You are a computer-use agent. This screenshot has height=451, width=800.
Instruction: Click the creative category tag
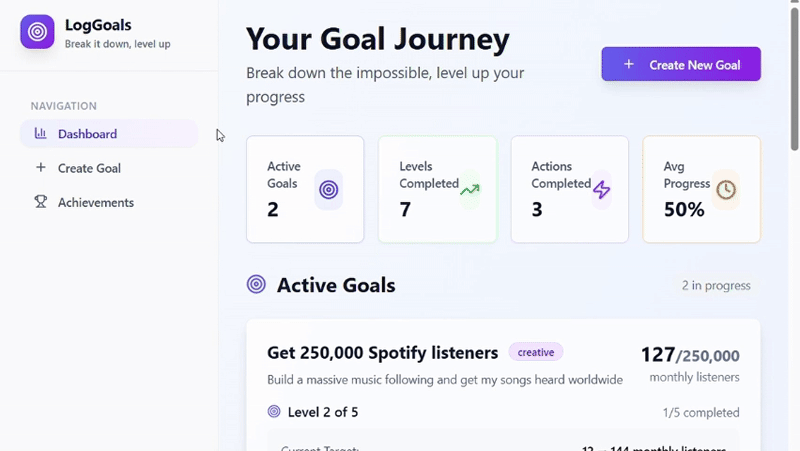tap(536, 352)
